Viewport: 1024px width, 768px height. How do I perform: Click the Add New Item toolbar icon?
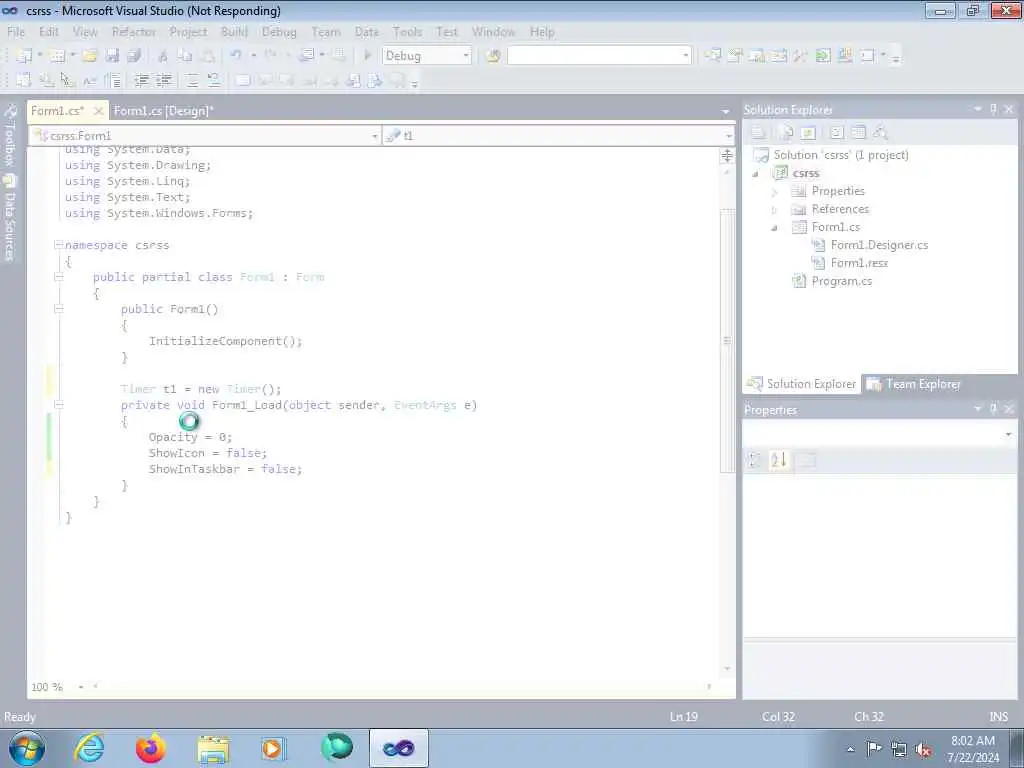click(x=57, y=56)
